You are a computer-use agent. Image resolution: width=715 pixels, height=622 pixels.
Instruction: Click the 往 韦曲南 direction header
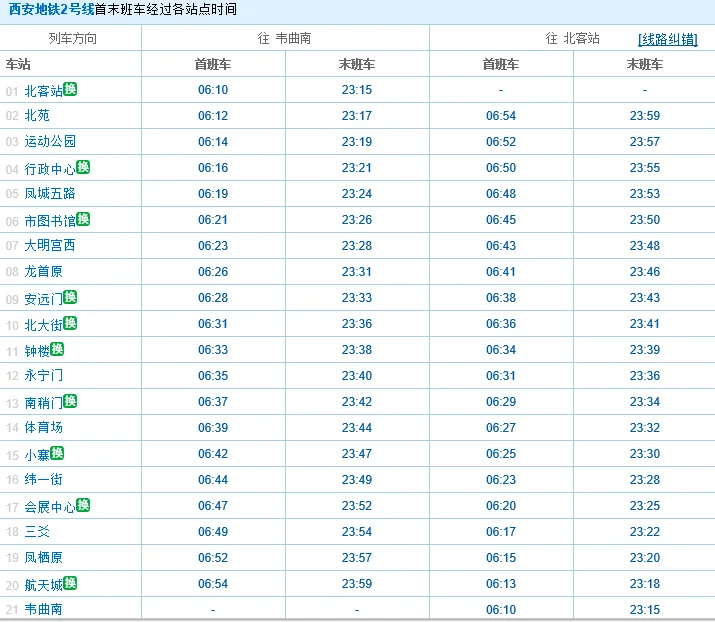[285, 38]
